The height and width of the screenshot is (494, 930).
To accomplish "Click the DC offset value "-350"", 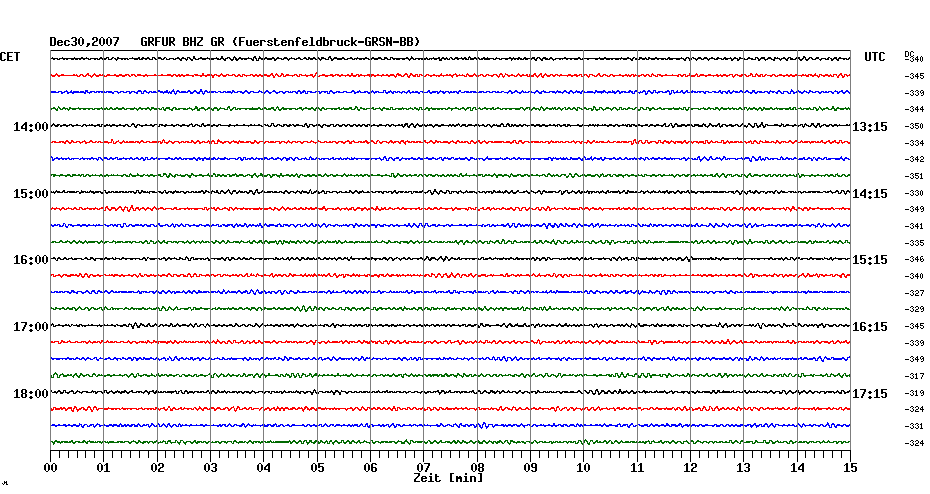I will click(914, 126).
